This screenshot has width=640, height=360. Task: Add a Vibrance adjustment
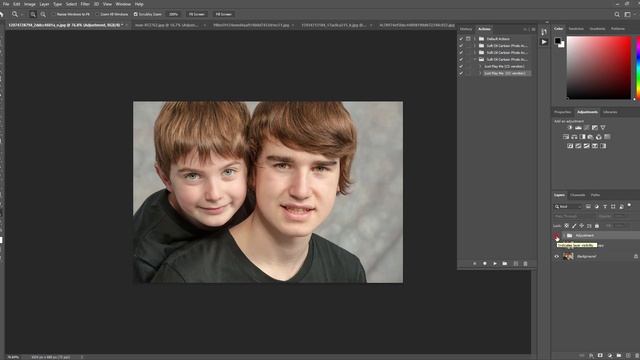pyautogui.click(x=603, y=128)
